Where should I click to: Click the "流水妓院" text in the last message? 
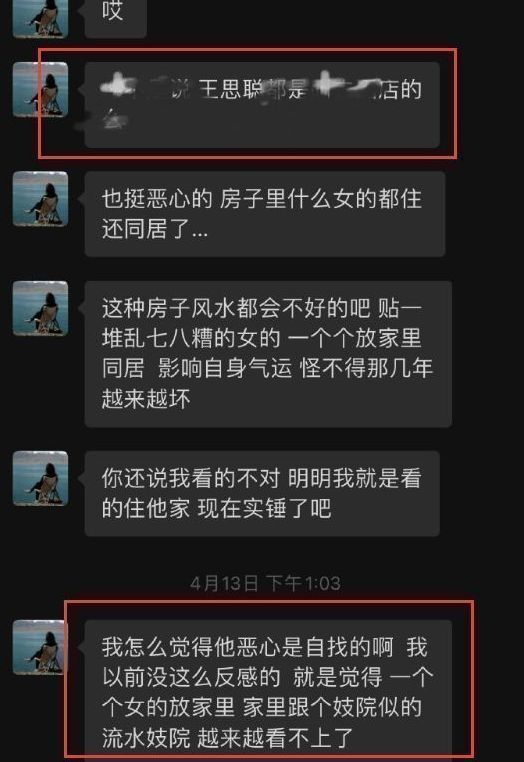[x=146, y=738]
